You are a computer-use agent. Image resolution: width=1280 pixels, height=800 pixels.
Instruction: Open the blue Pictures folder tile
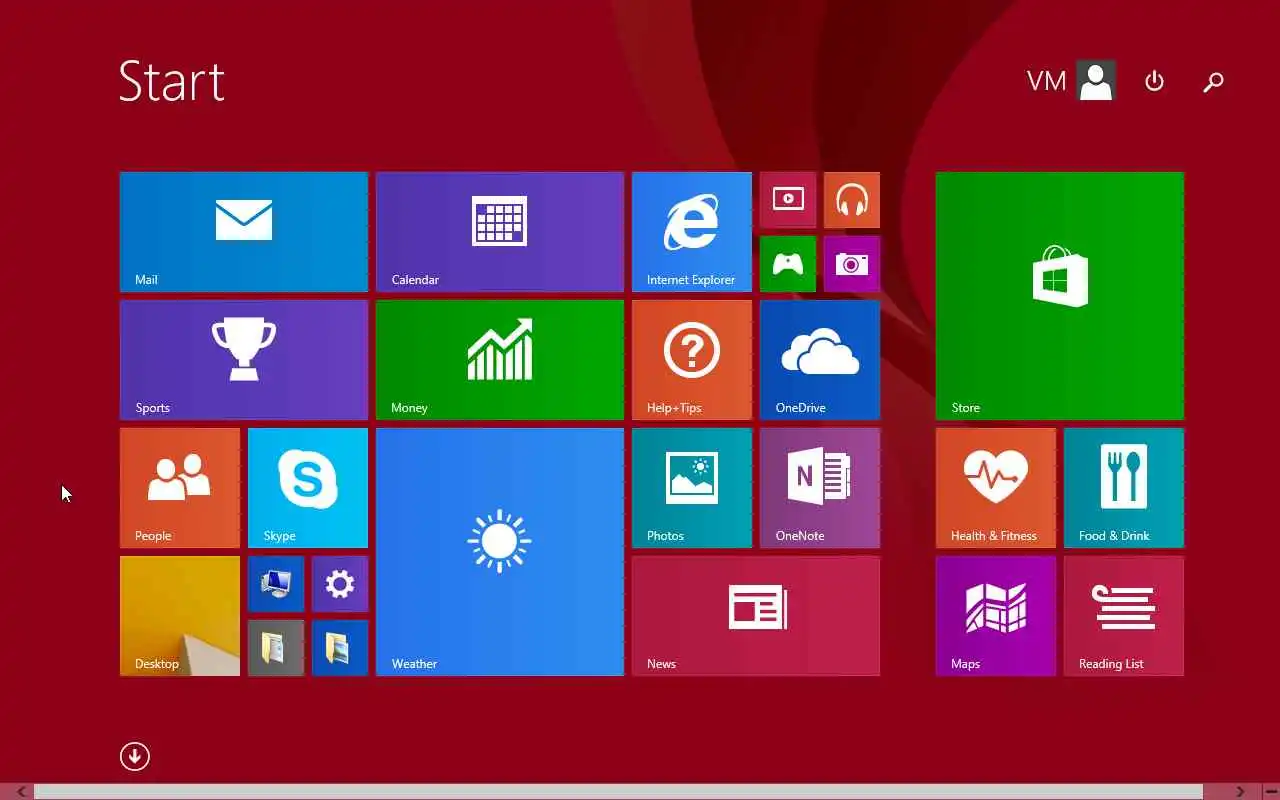point(340,648)
